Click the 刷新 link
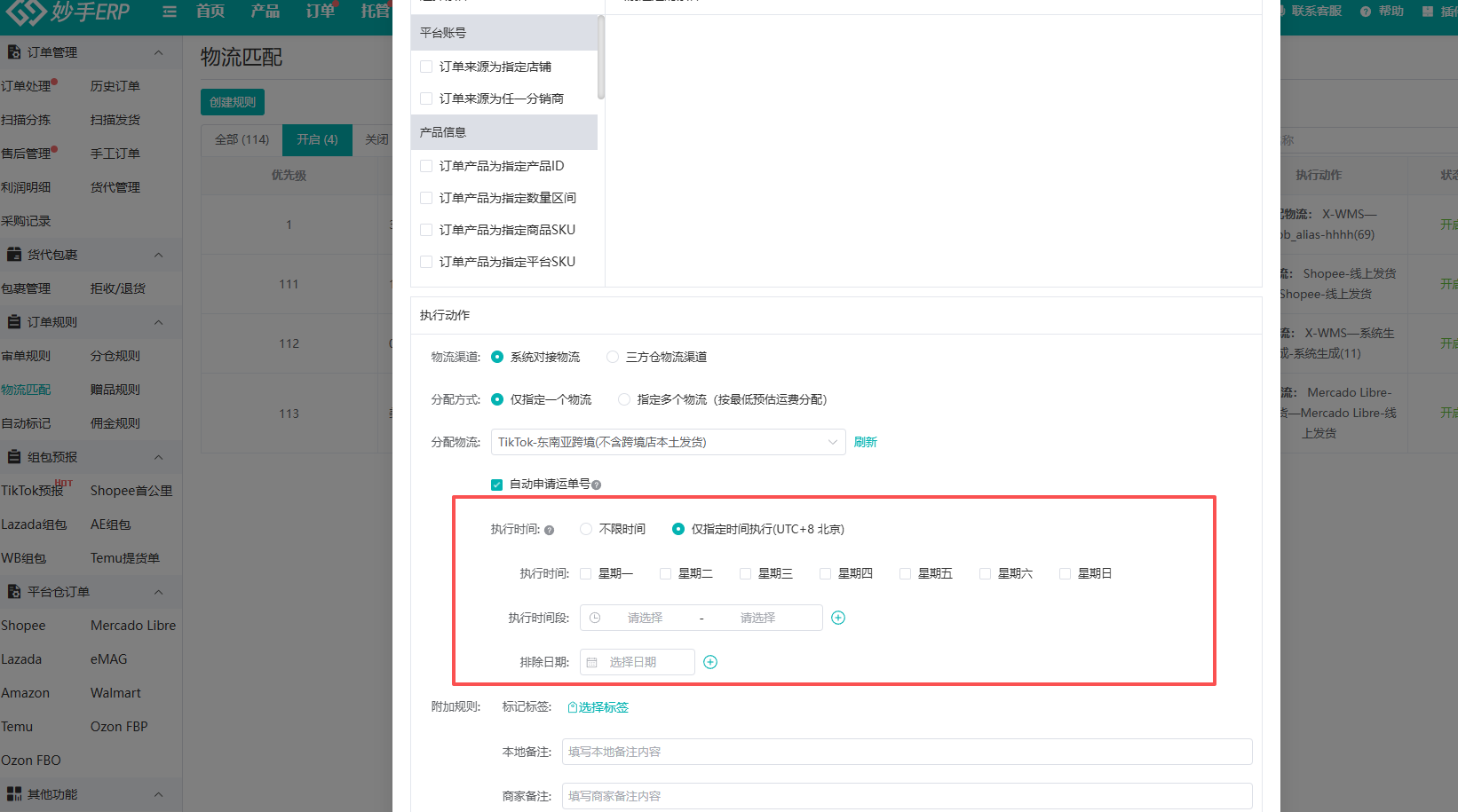This screenshot has width=1458, height=812. point(866,442)
